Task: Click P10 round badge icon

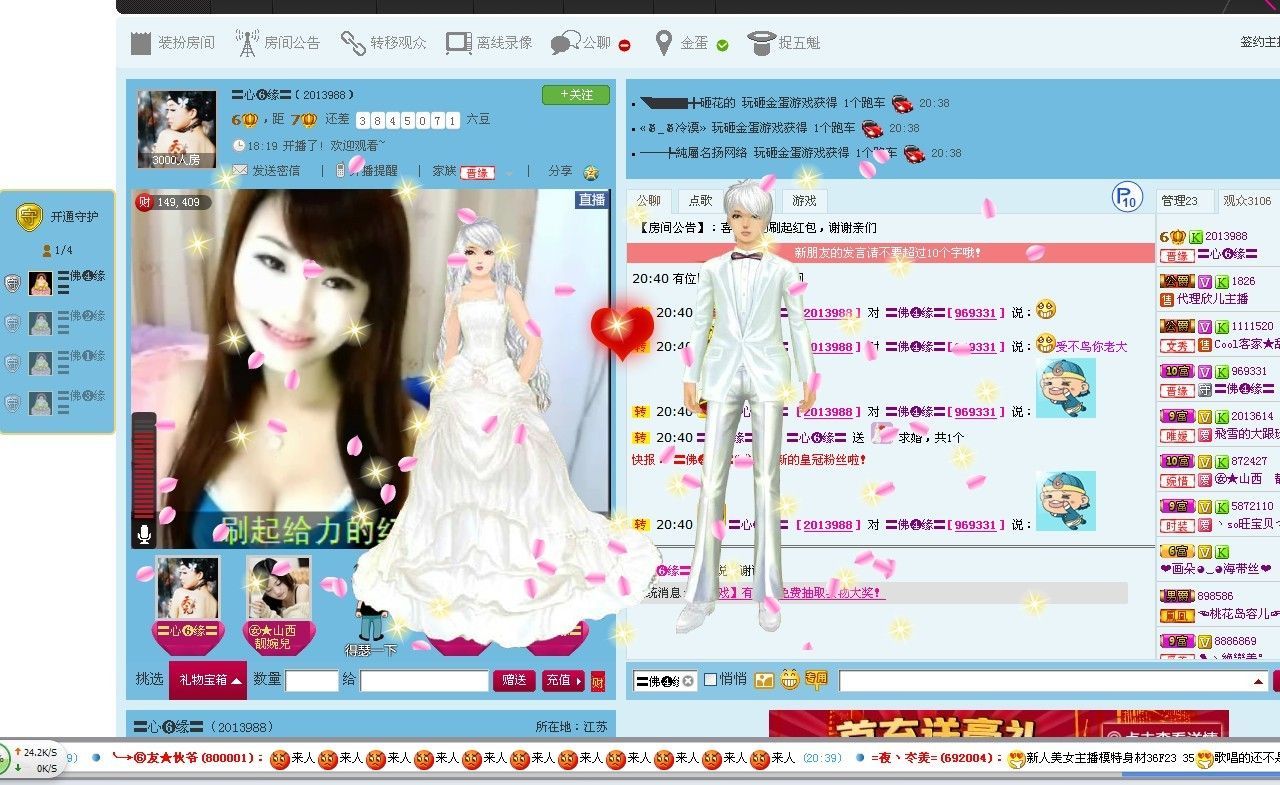Action: (x=1127, y=197)
